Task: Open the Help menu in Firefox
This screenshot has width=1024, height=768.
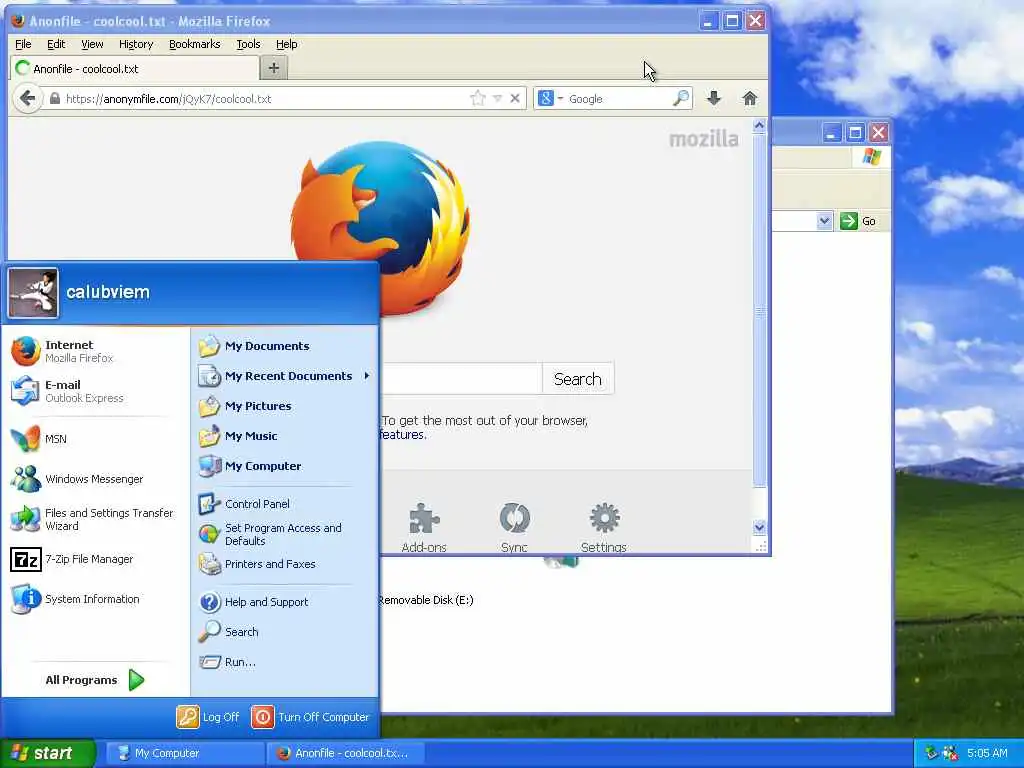Action: (287, 44)
